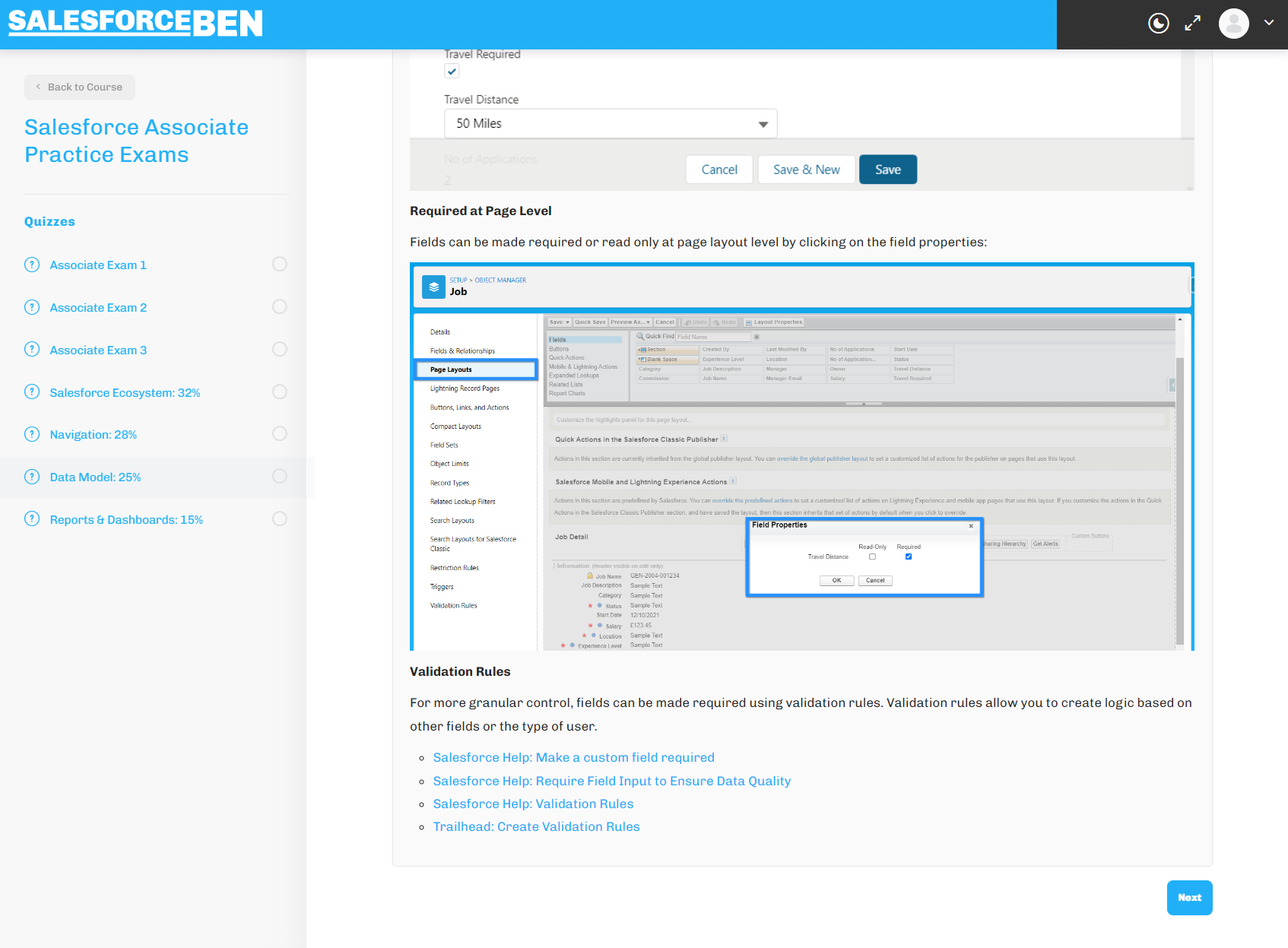1288x948 pixels.
Task: Click question icon beside Associate Exam 2
Action: pos(32,307)
